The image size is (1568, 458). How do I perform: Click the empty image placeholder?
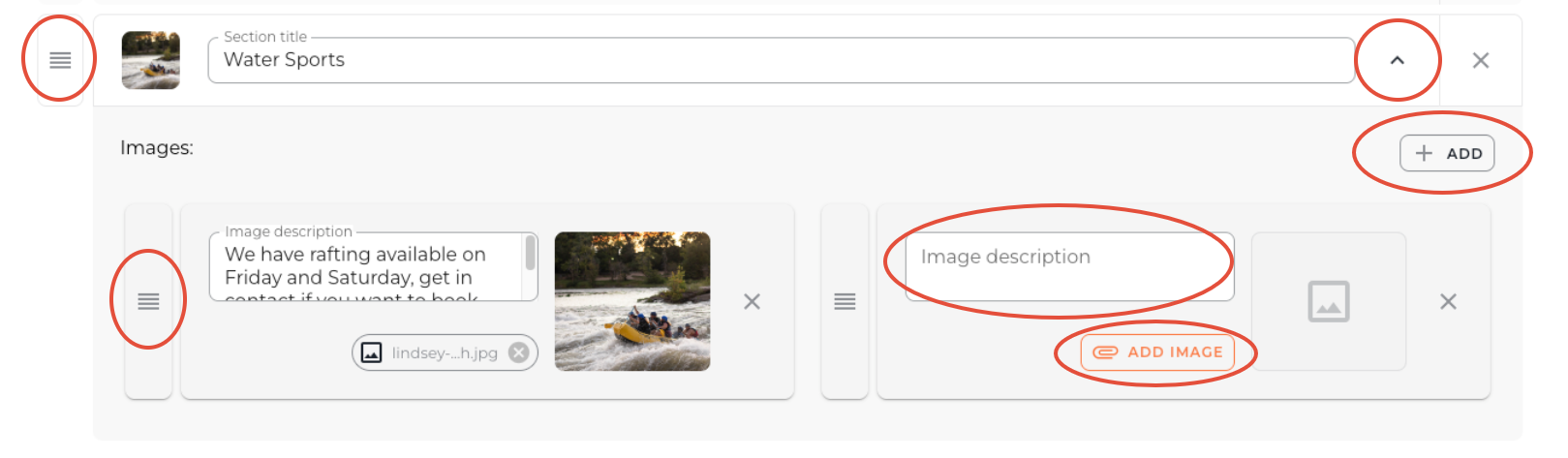[1328, 301]
